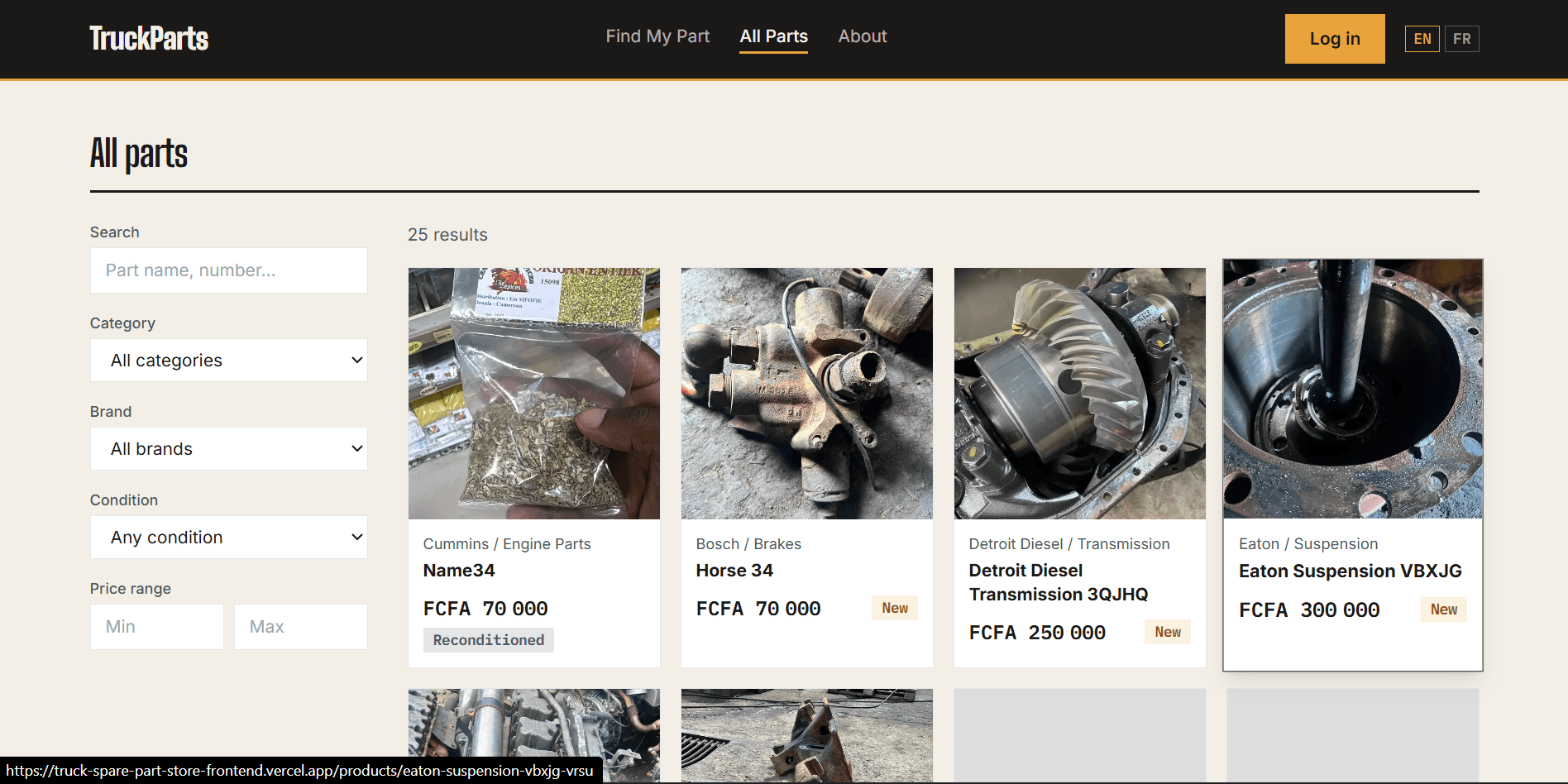Click New badge on Detroit Diesel card
The height and width of the screenshot is (784, 1568).
click(1168, 632)
